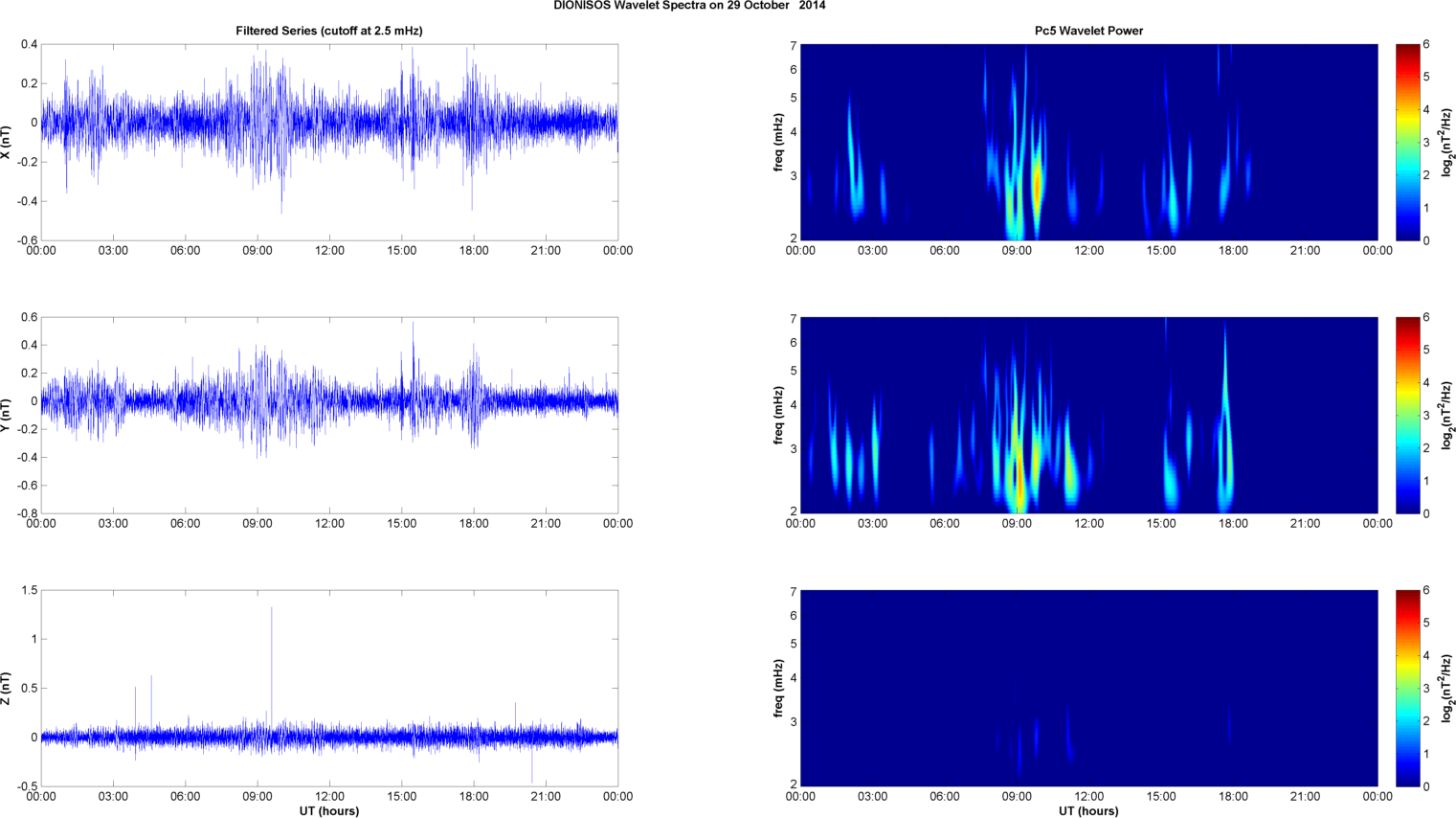Click the Y component wavelet power spectrogram
Image resolution: width=1456 pixels, height=818 pixels.
[1088, 415]
